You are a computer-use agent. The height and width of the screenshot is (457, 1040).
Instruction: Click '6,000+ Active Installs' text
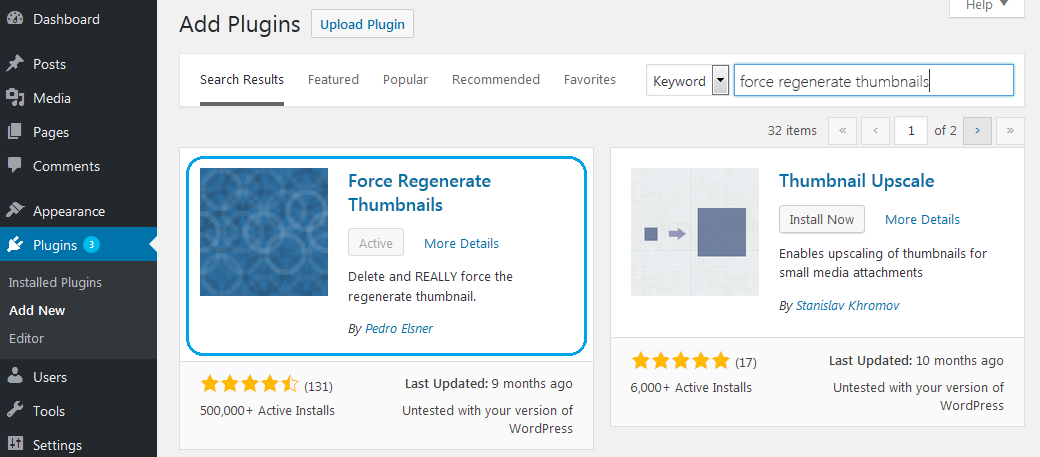(691, 387)
